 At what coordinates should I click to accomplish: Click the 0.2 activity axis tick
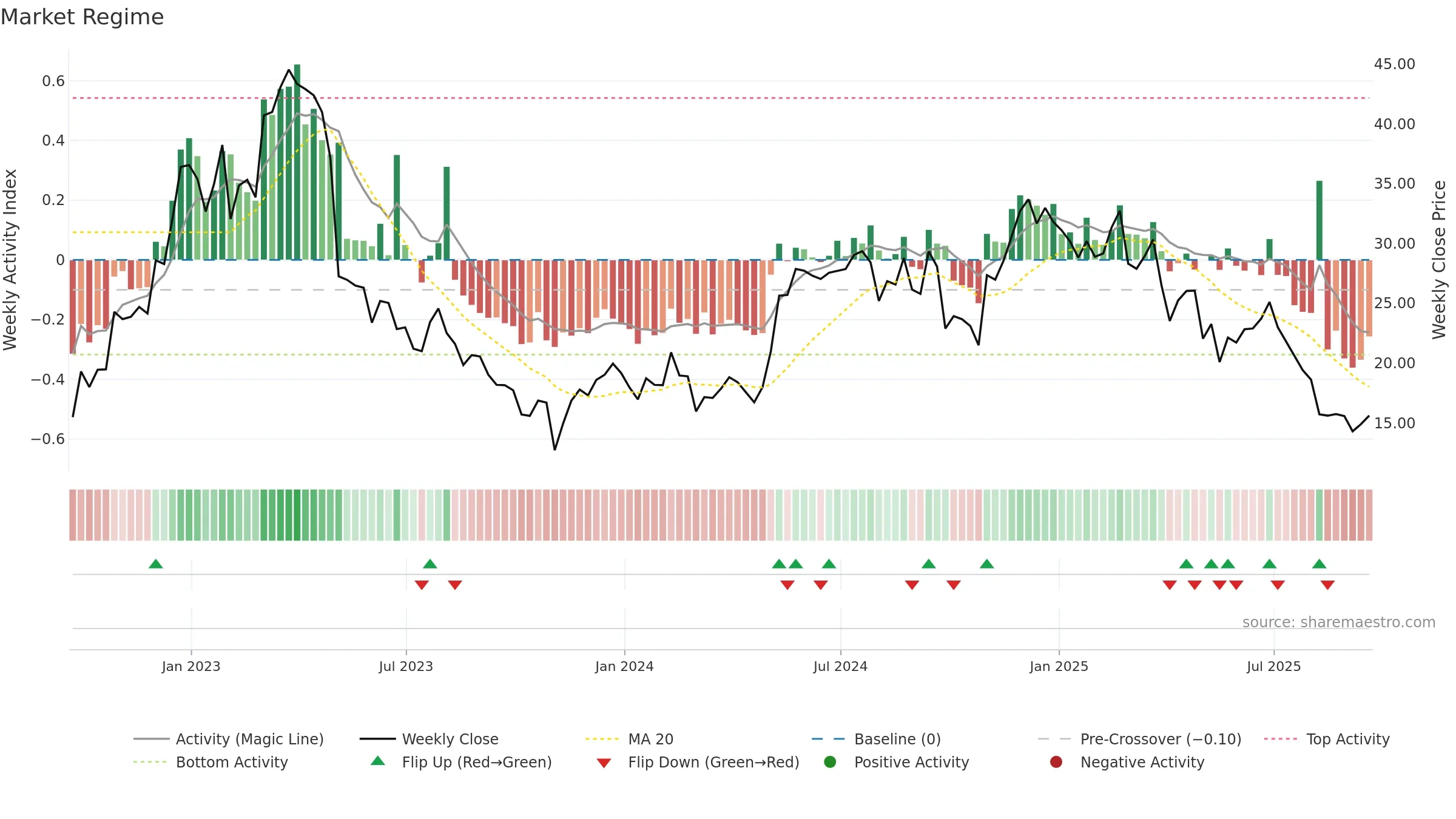[53, 200]
